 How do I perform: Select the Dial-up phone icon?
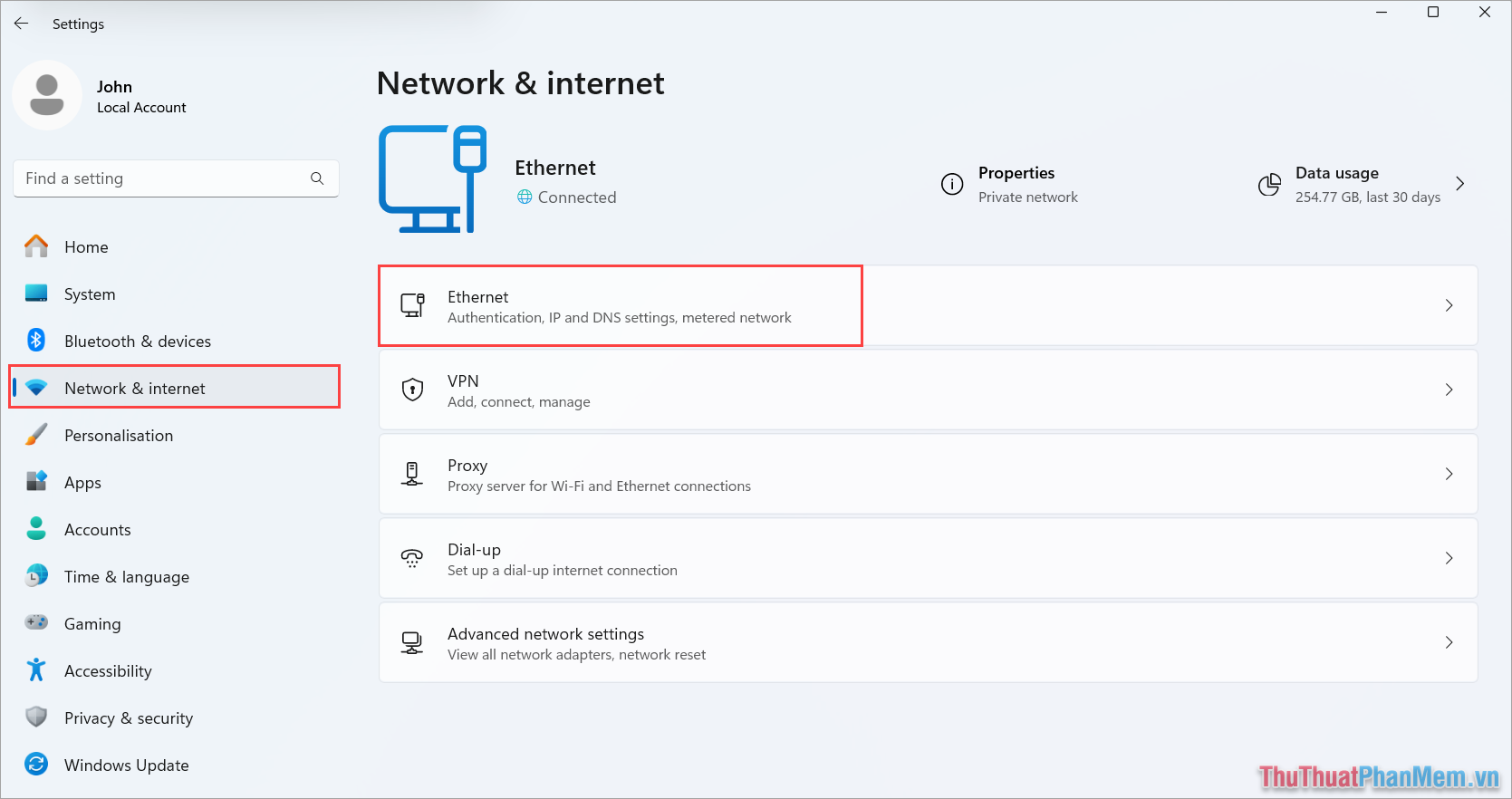[x=412, y=558]
